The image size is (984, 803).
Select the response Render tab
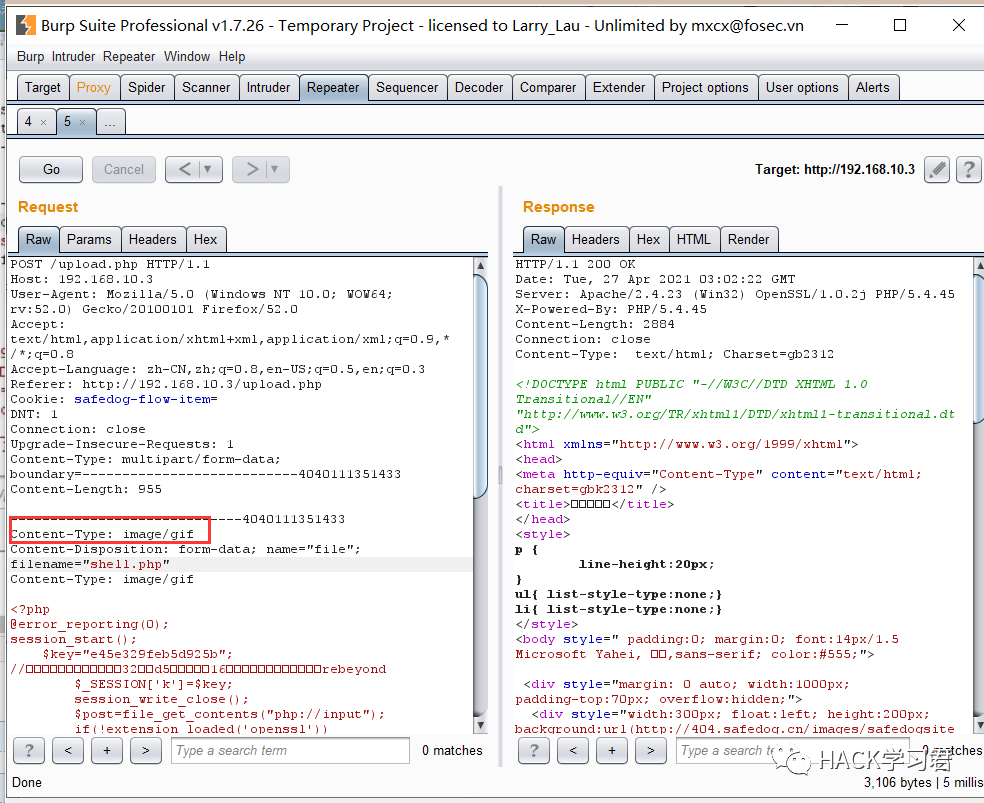[x=748, y=239]
